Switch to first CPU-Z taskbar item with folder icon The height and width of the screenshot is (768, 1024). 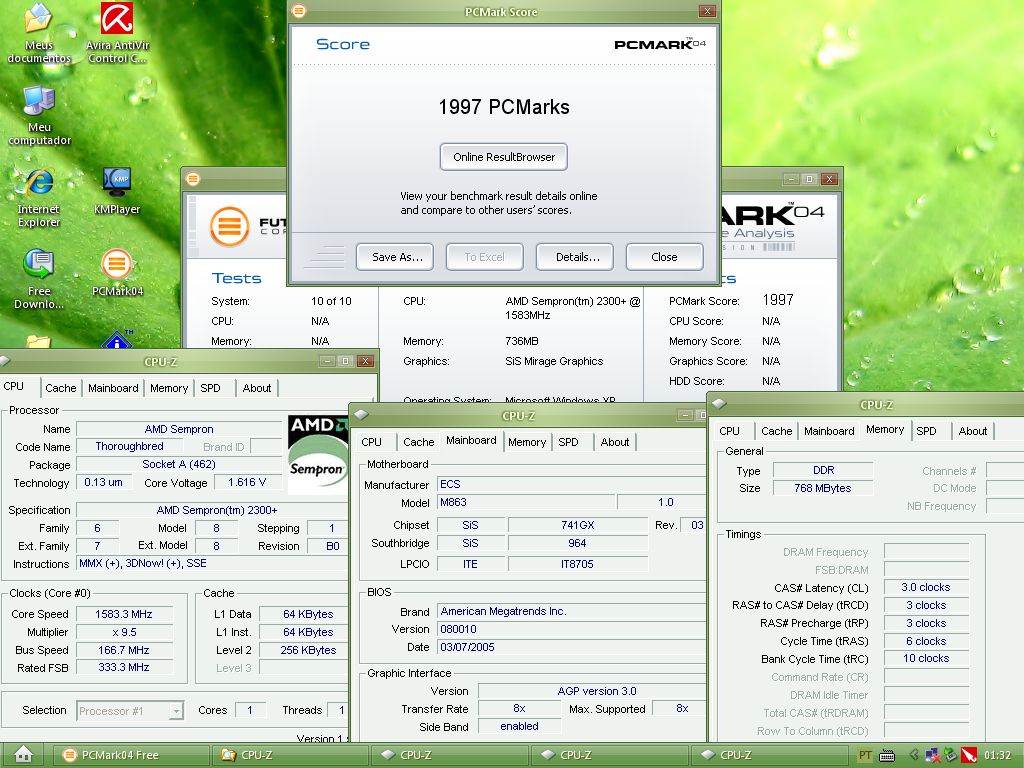tap(291, 755)
